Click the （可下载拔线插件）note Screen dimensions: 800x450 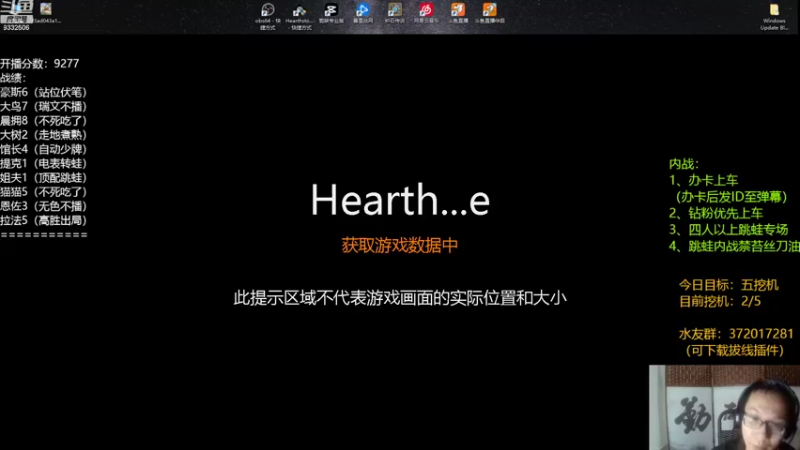[734, 351]
